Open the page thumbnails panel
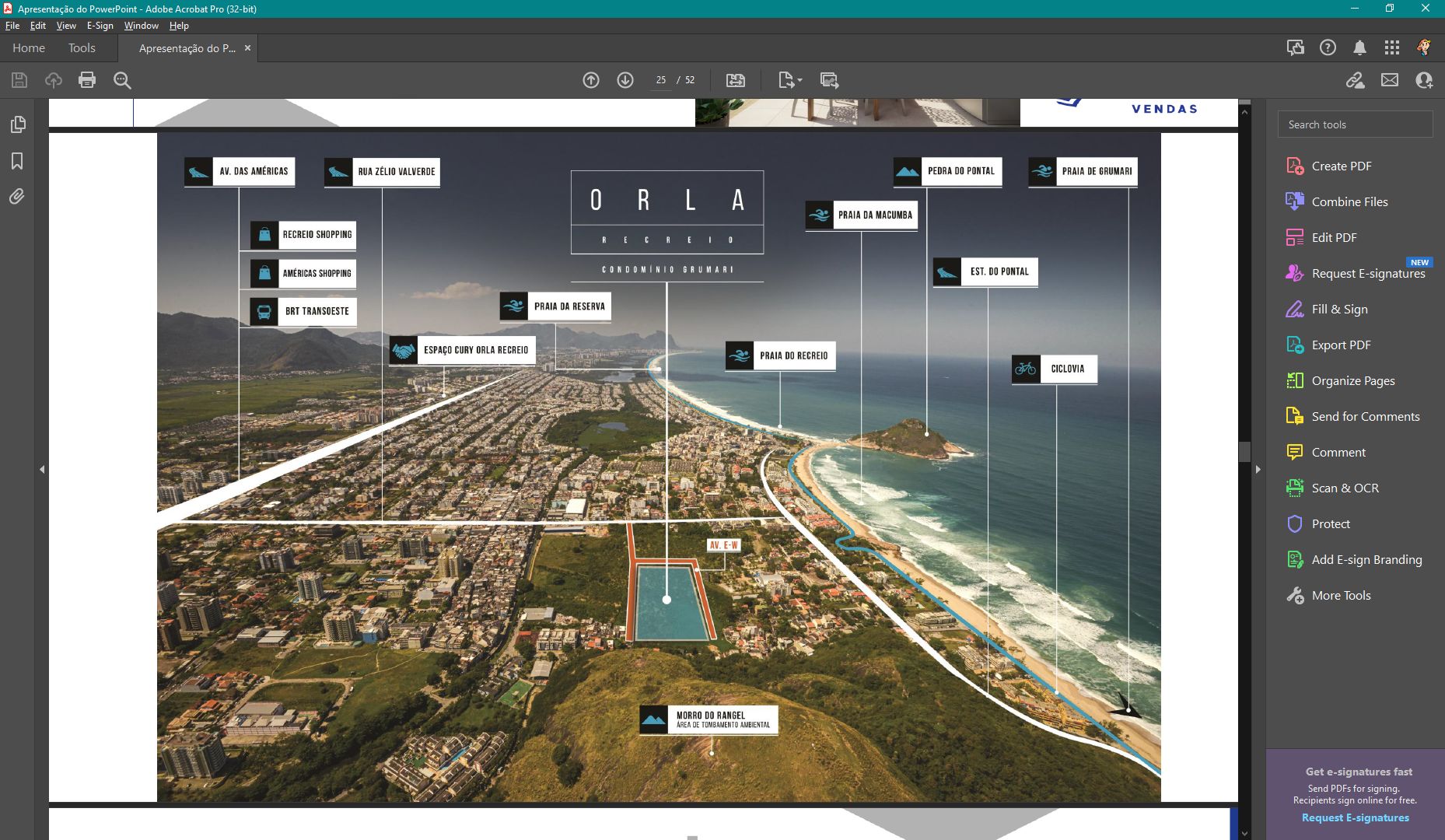Screen dimensions: 1445x840 click(x=17, y=124)
